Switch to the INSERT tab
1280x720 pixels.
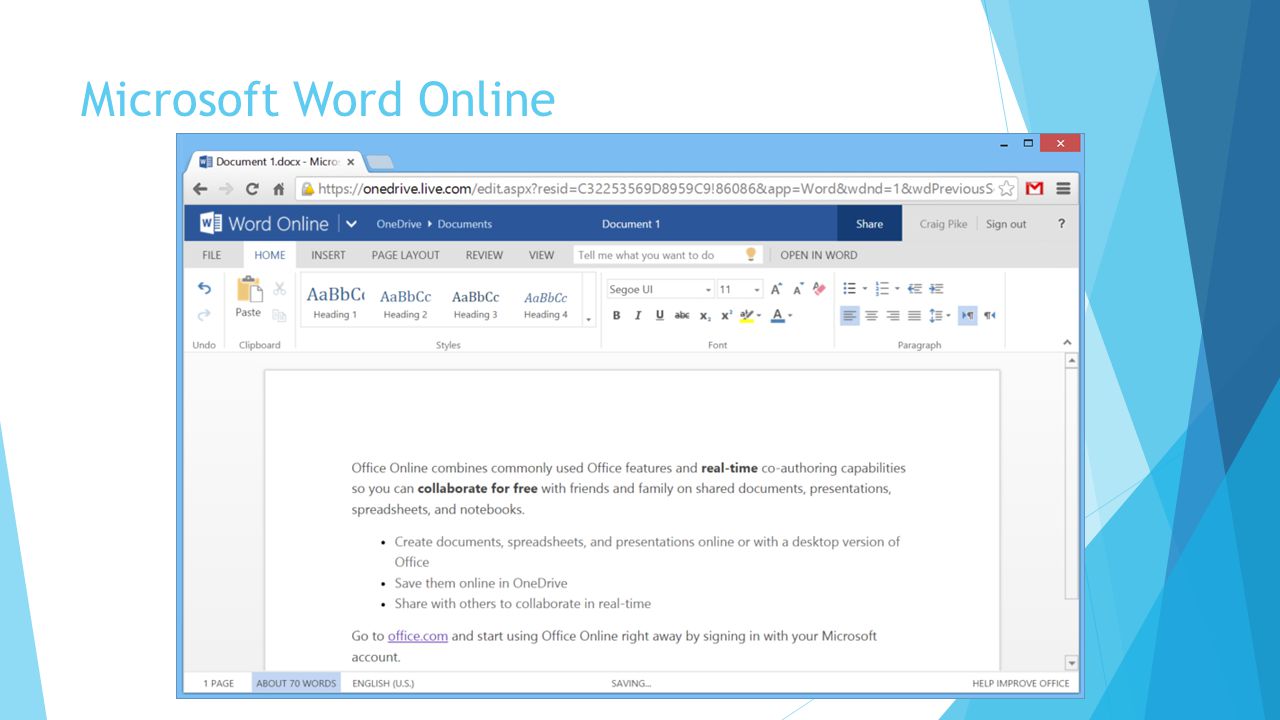pyautogui.click(x=329, y=255)
